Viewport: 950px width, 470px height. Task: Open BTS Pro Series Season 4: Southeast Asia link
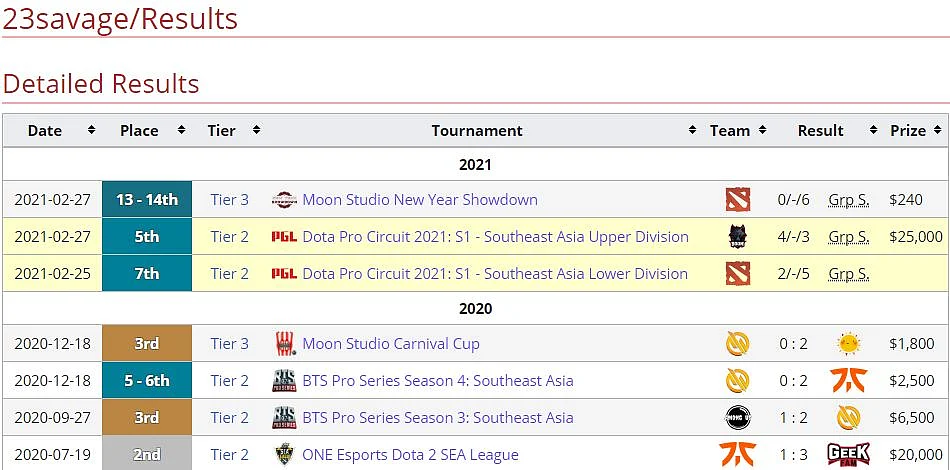pyautogui.click(x=437, y=380)
